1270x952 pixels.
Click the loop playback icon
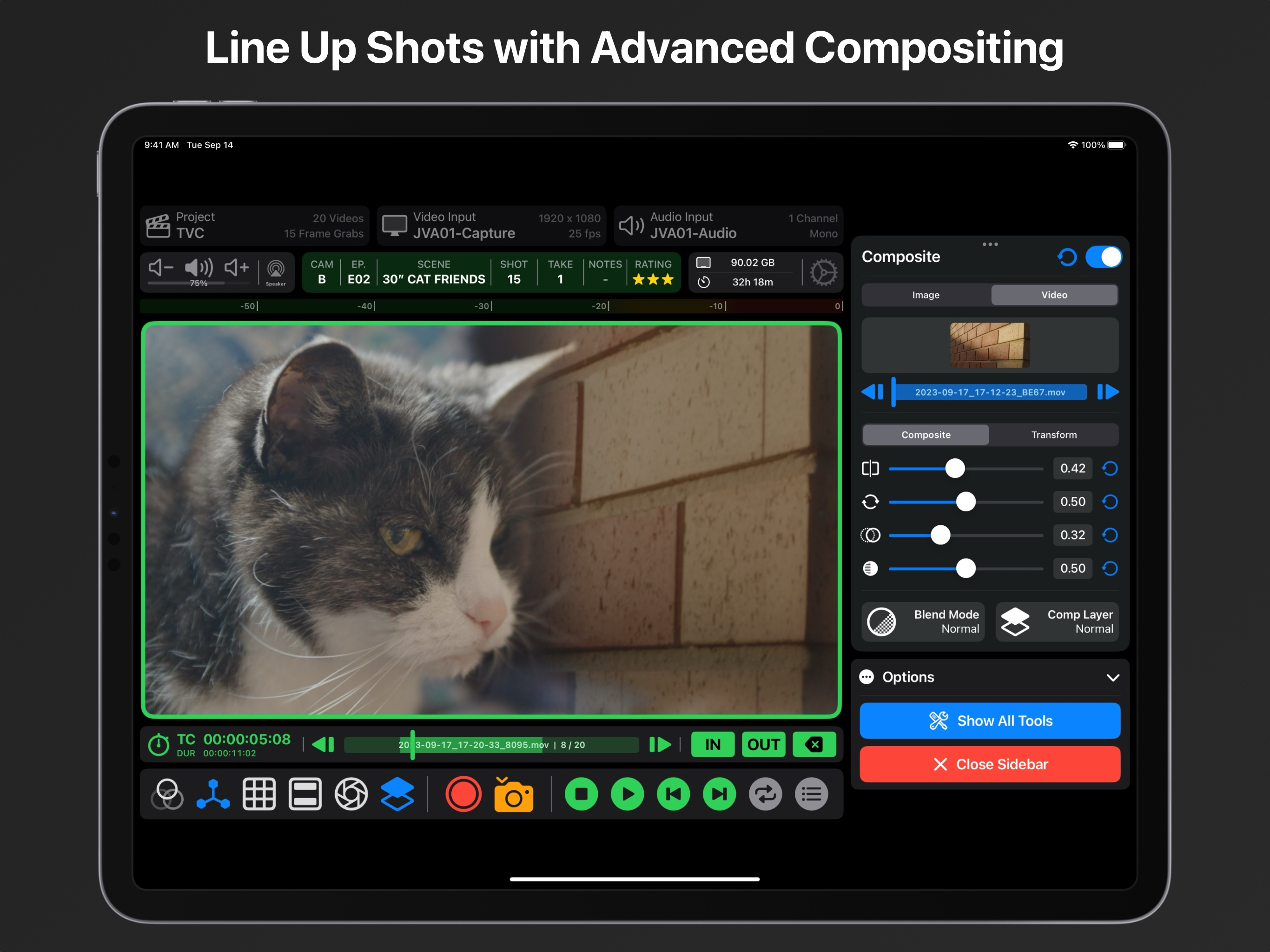[765, 795]
